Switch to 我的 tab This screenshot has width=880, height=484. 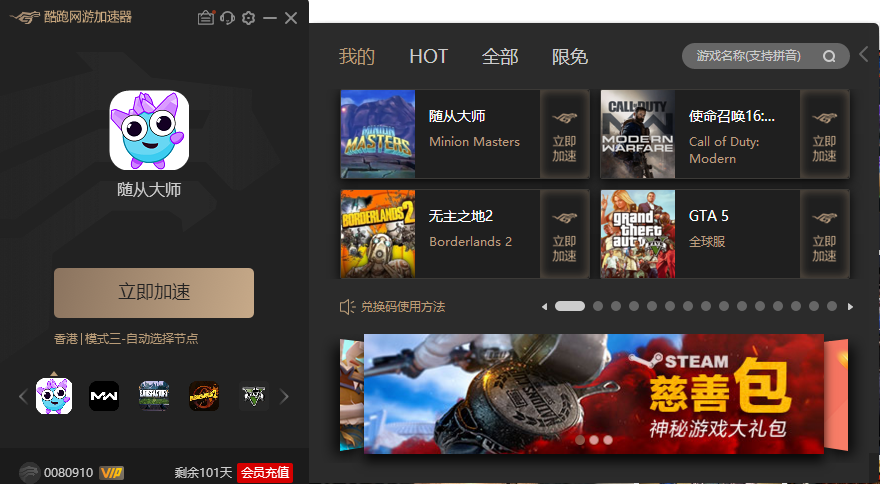(x=356, y=56)
